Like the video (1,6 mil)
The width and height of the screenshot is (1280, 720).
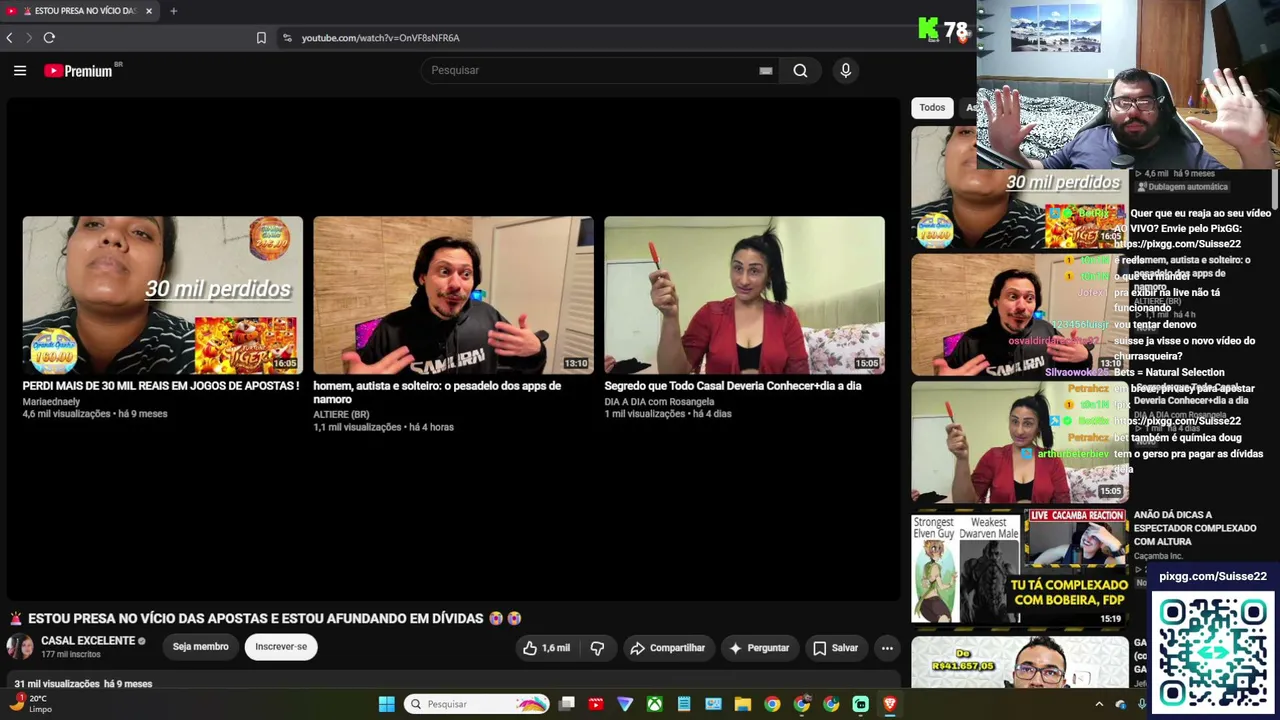[546, 648]
